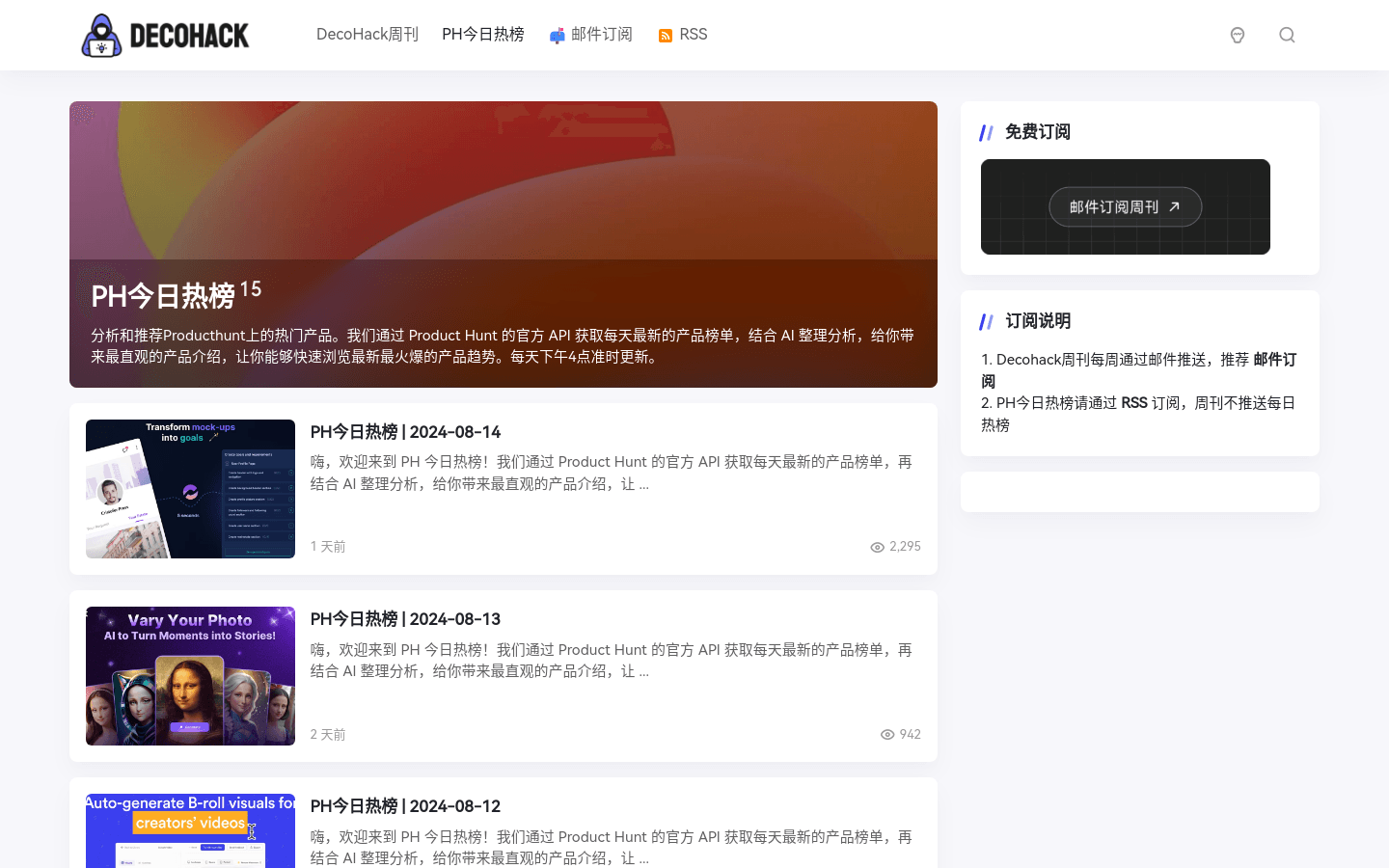This screenshot has width=1389, height=868.
Task: Toggle the theme switch icon in header
Action: click(x=1238, y=36)
